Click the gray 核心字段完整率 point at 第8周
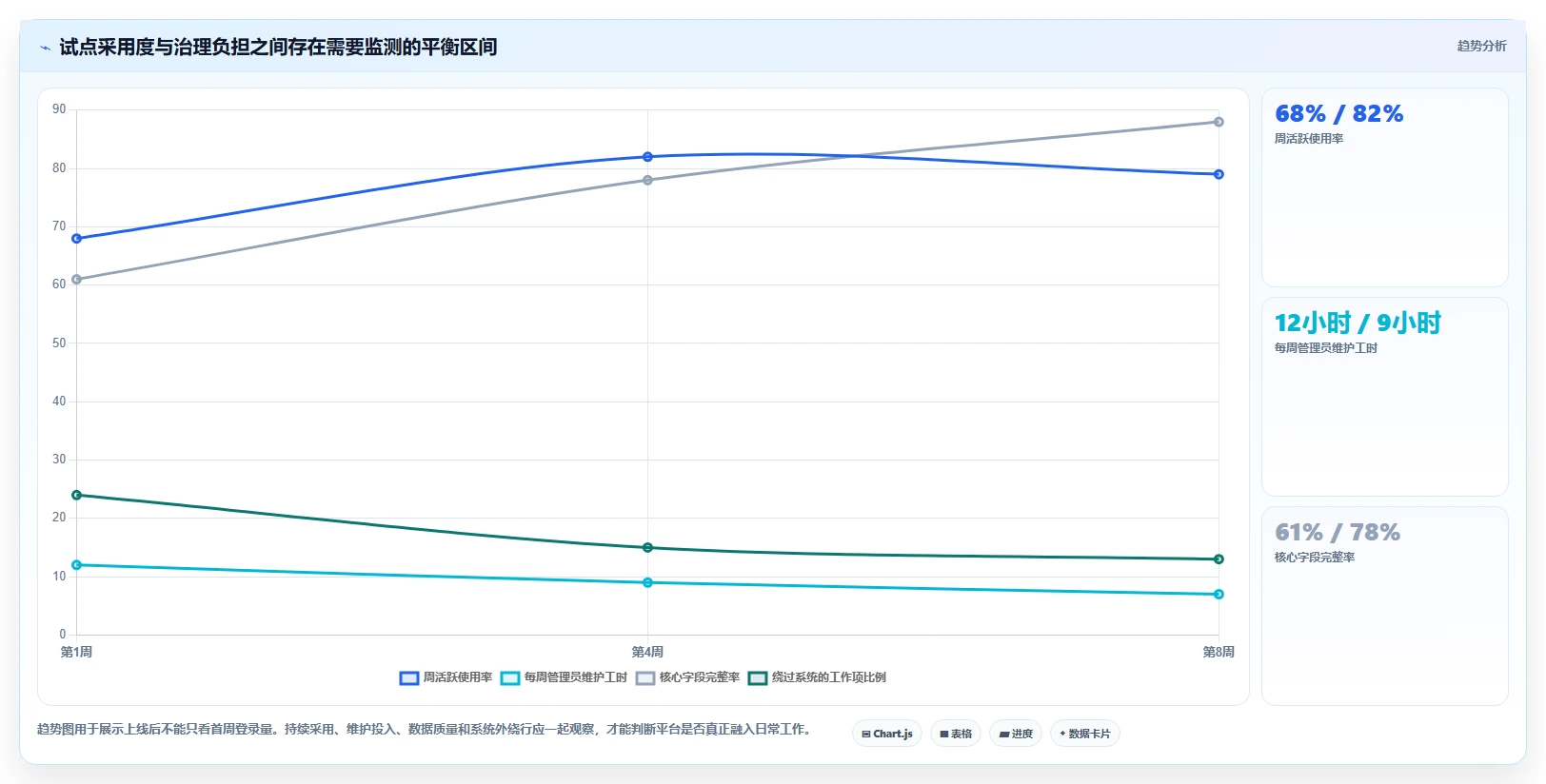This screenshot has width=1546, height=784. 1219,122
